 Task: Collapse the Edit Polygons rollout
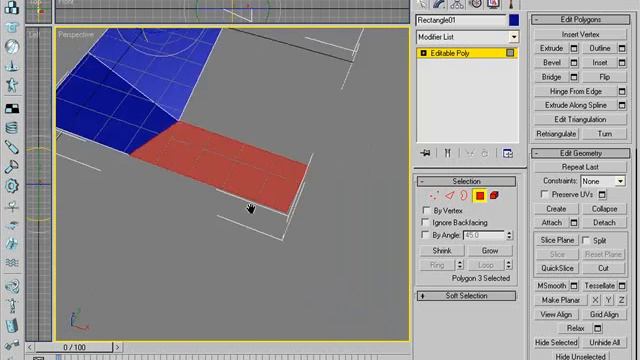click(580, 20)
